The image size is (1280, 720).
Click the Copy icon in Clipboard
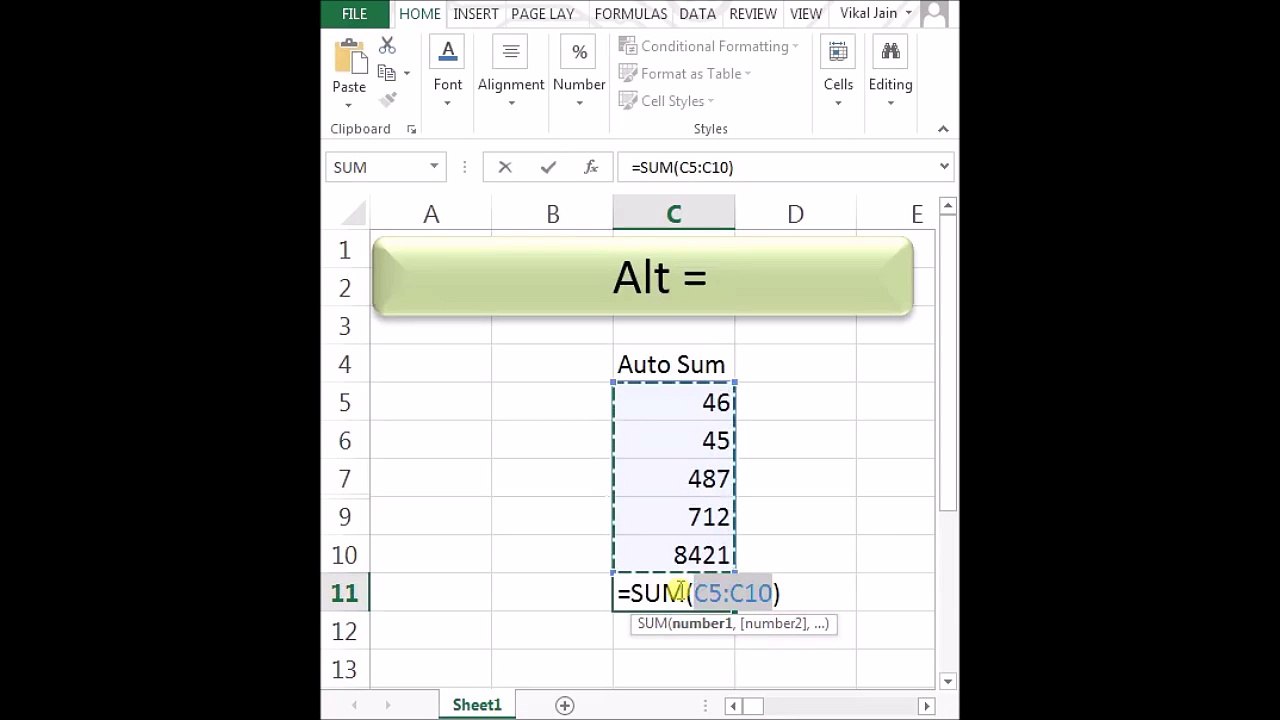pos(387,72)
